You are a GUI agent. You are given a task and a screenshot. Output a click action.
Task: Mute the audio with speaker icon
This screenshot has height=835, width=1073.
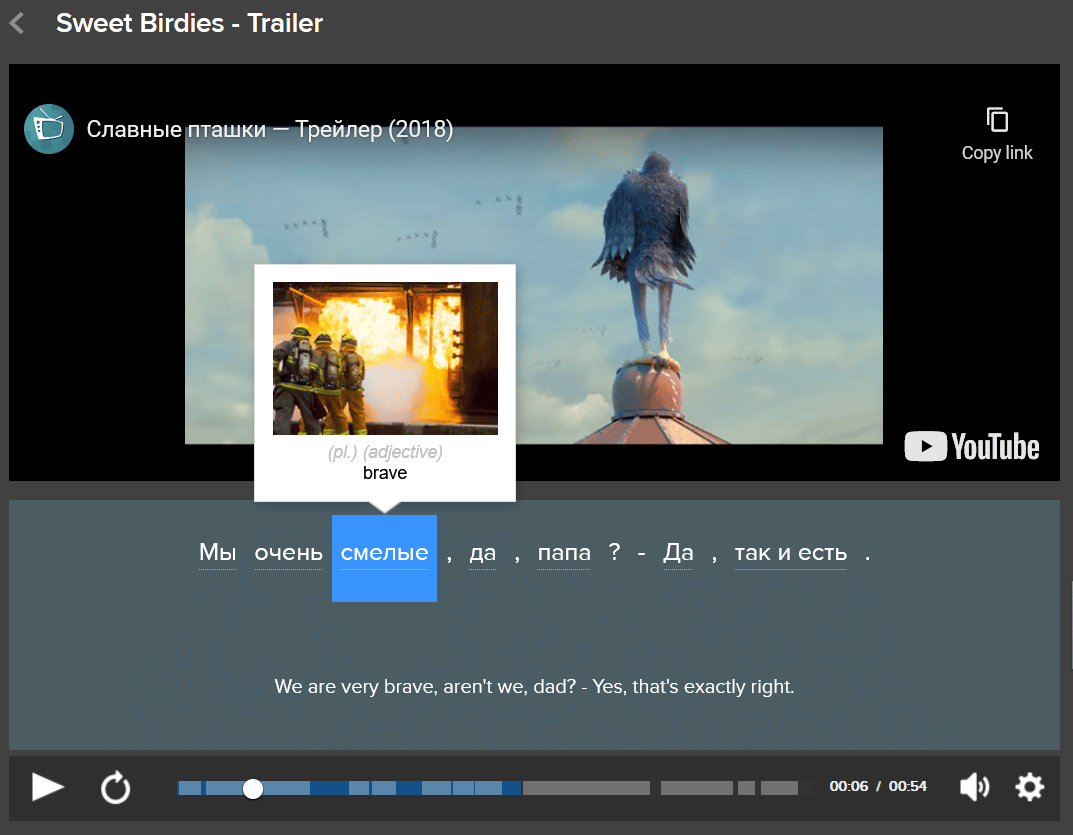(x=974, y=787)
